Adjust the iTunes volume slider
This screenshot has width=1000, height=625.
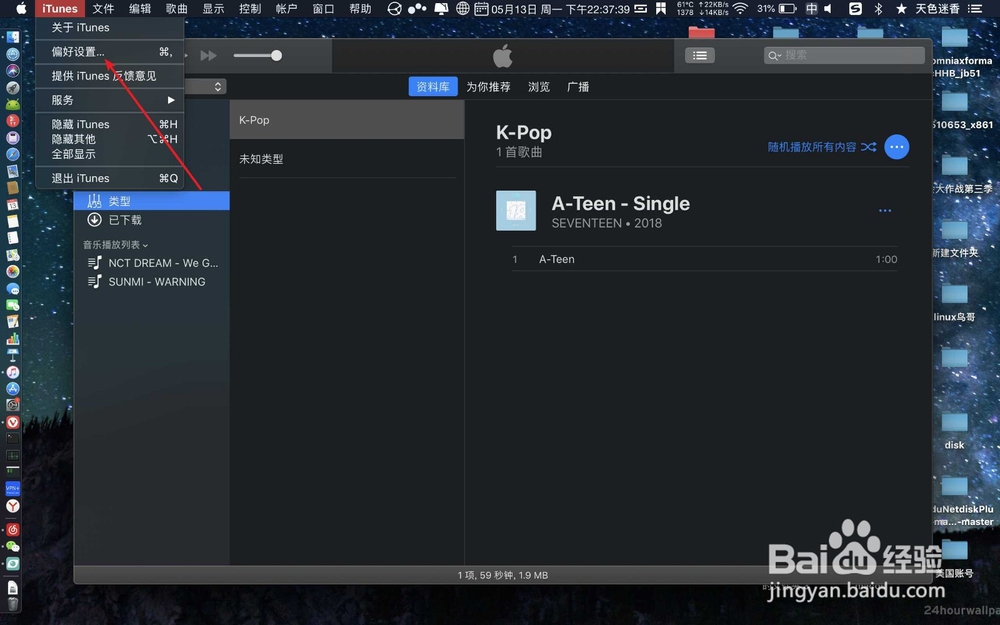[258, 55]
